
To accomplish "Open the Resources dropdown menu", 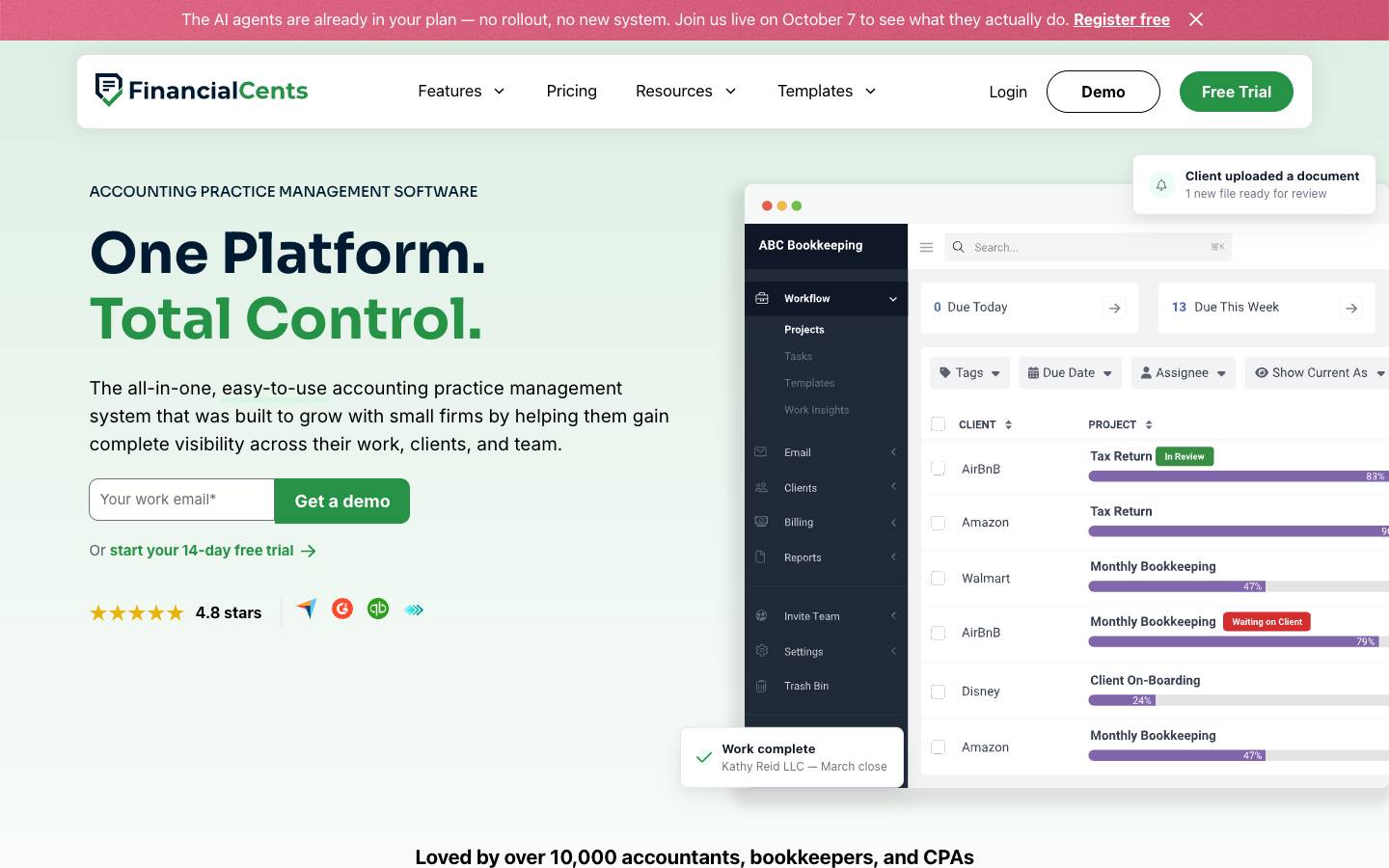I will pyautogui.click(x=686, y=91).
